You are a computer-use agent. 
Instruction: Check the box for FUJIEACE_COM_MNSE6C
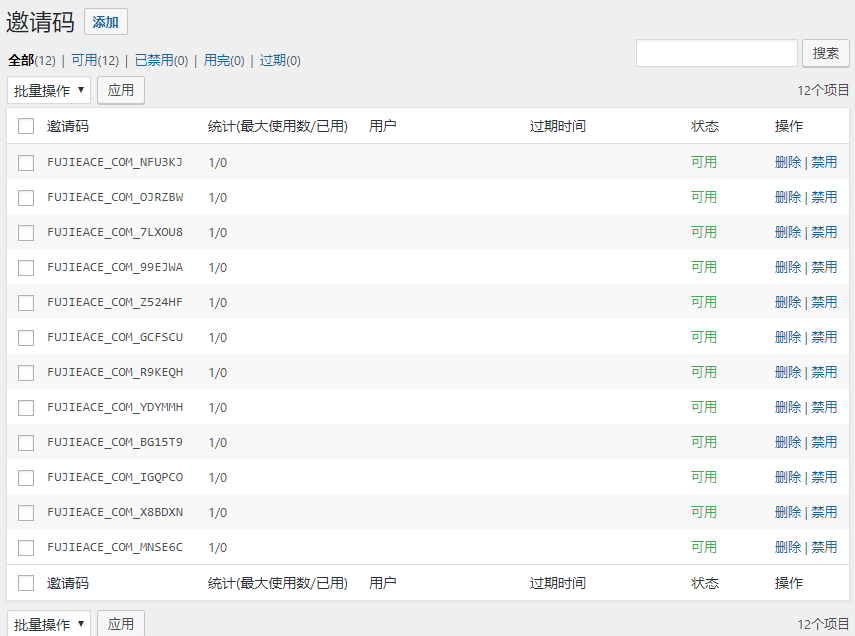(x=26, y=547)
